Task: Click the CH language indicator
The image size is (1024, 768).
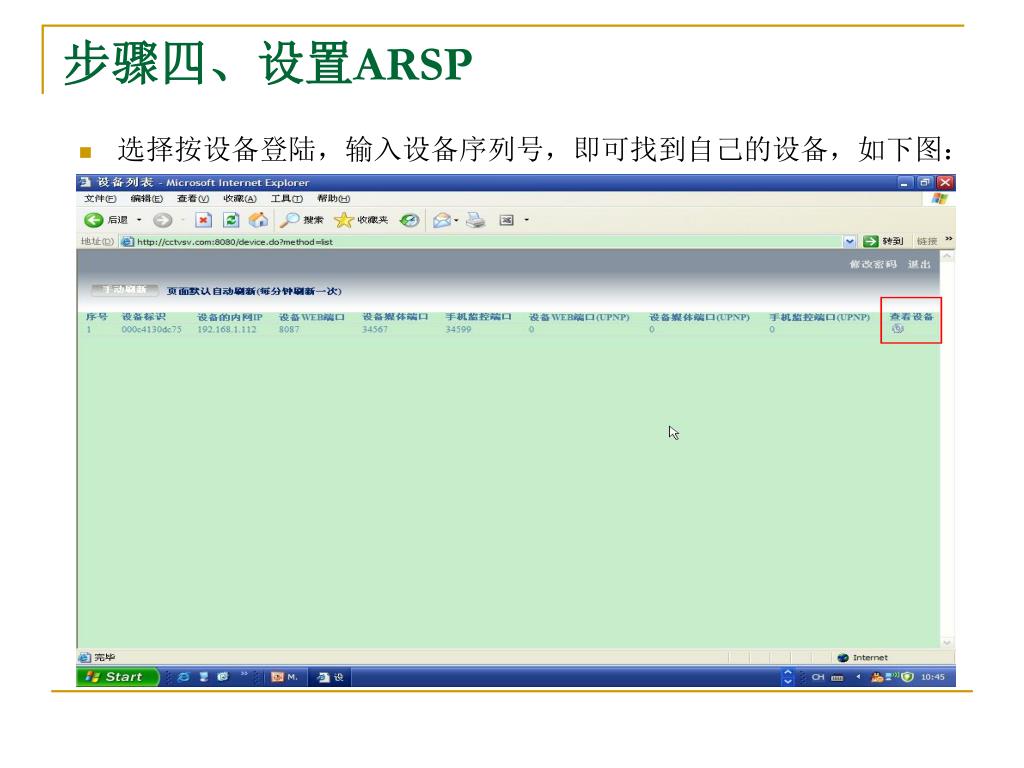Action: (x=818, y=677)
